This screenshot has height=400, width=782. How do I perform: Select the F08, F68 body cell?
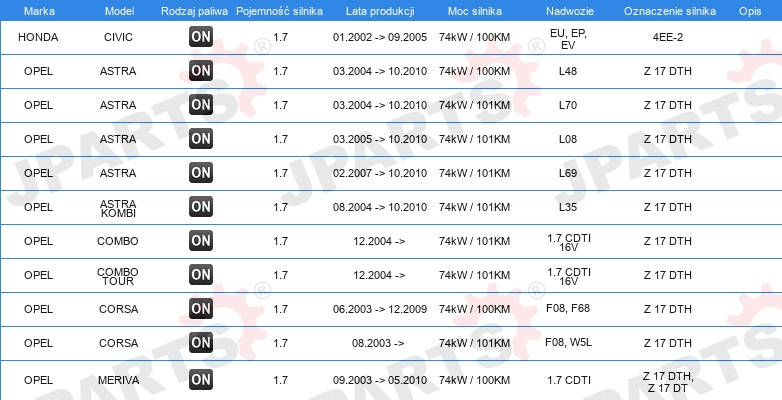tap(568, 308)
